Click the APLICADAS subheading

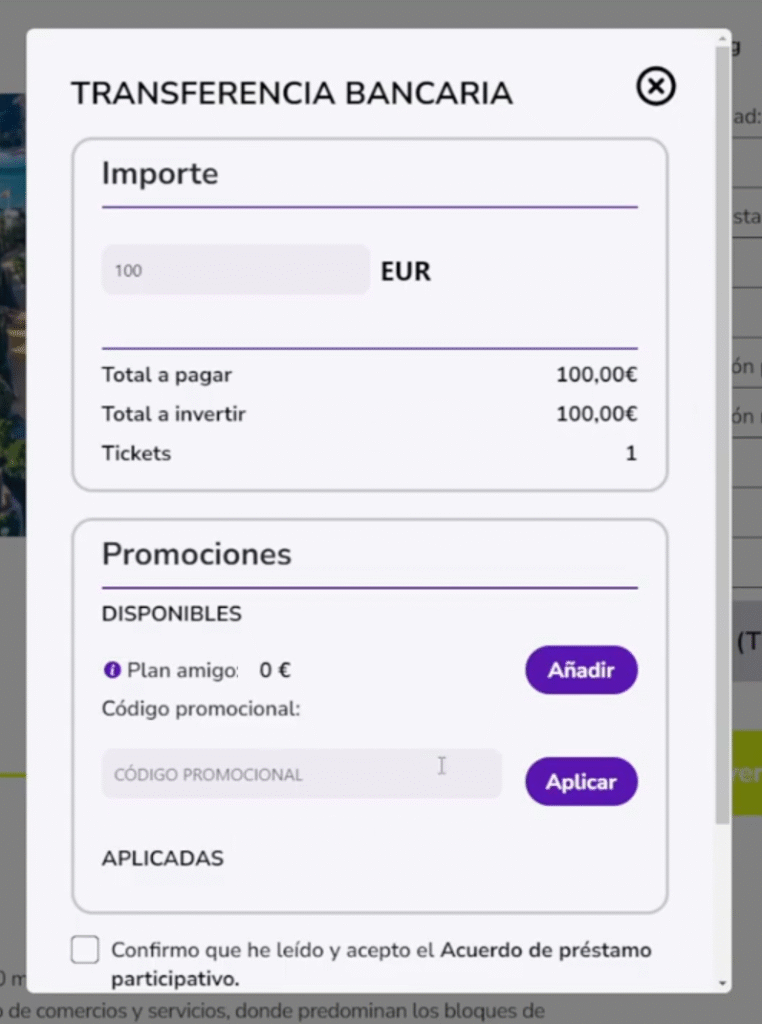[163, 858]
